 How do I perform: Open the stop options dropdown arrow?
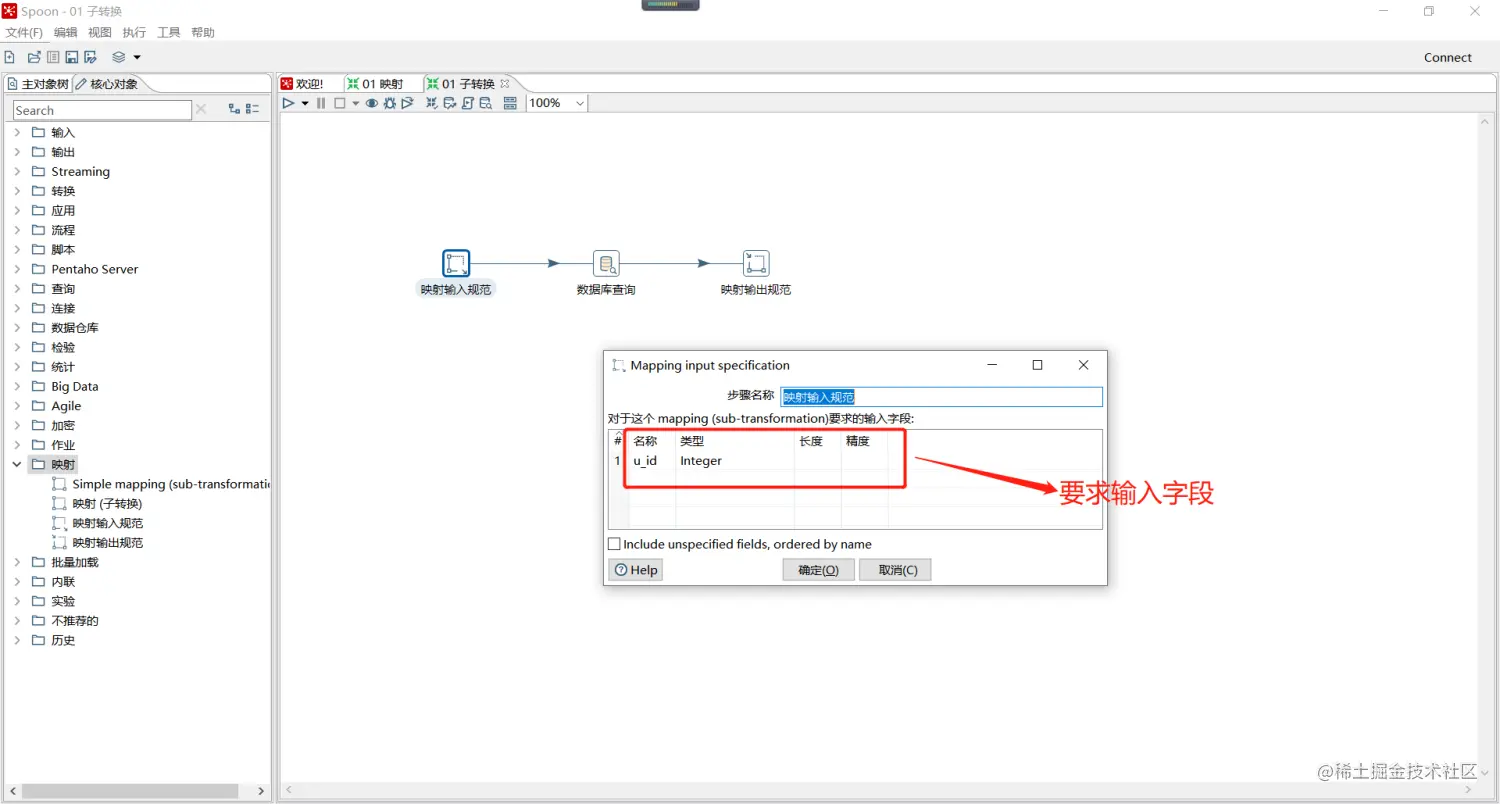tap(356, 103)
